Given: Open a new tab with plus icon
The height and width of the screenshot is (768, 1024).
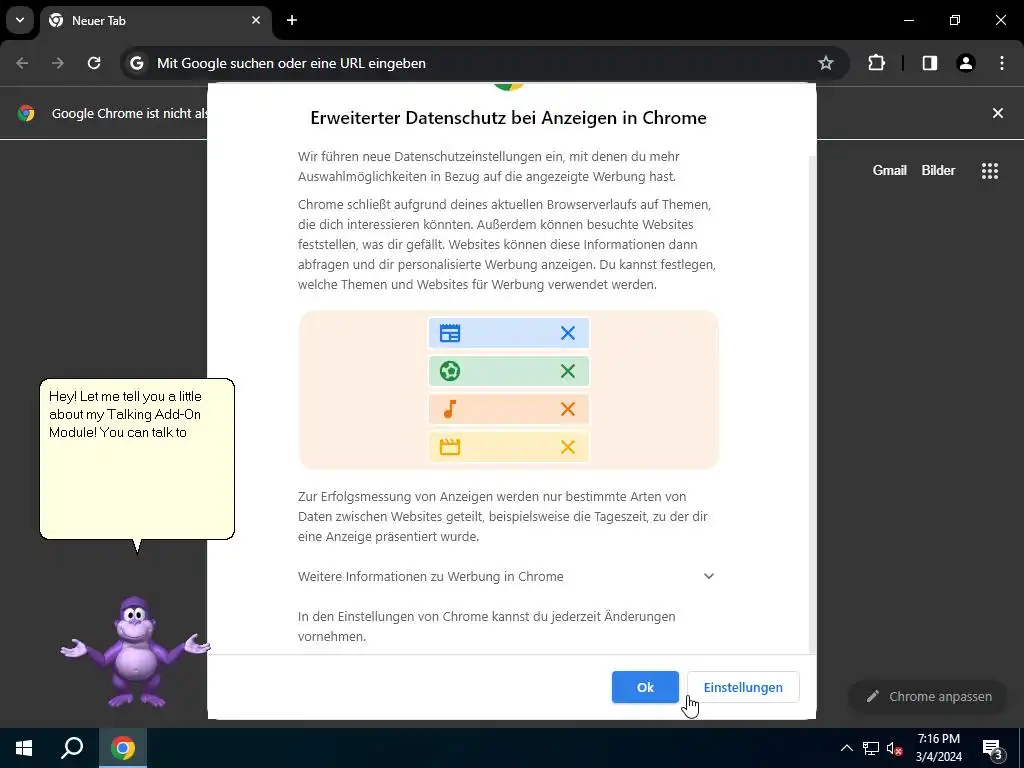Looking at the screenshot, I should 292,20.
